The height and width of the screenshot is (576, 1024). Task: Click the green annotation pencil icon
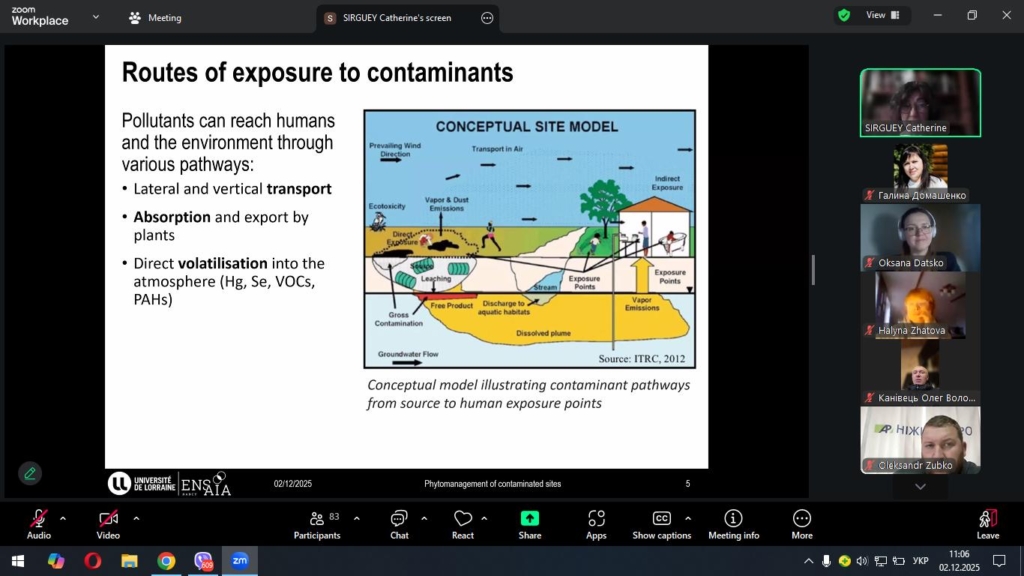(30, 473)
